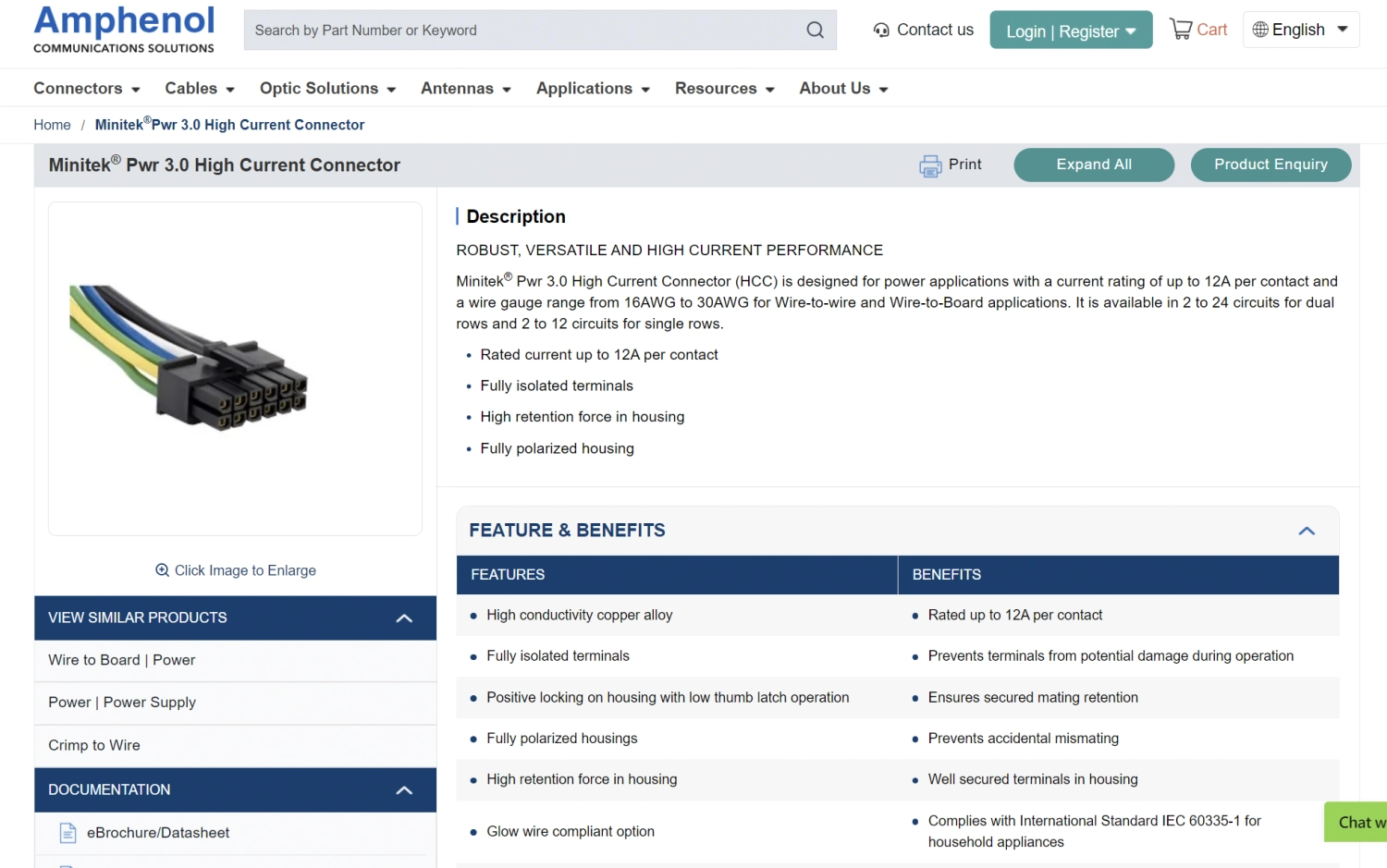Click the Product Enquiry button
Viewport: 1387px width, 868px height.
click(x=1270, y=165)
